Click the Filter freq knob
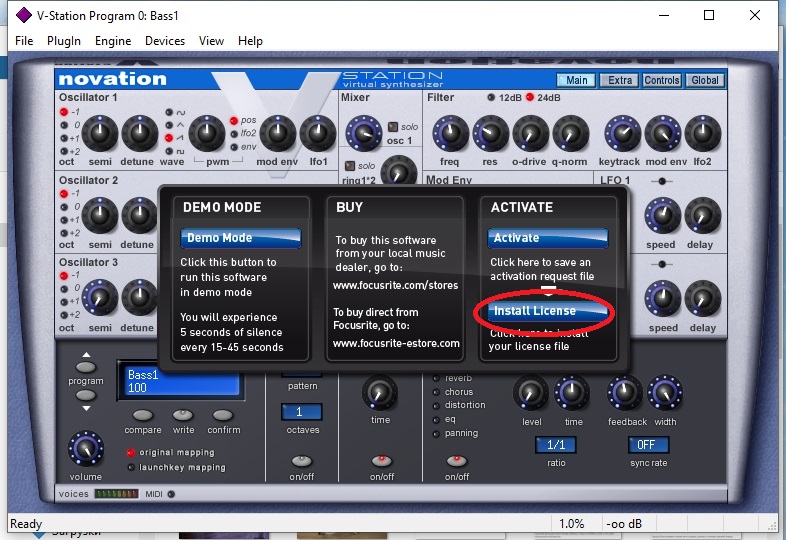The width and height of the screenshot is (786, 540). (x=450, y=133)
